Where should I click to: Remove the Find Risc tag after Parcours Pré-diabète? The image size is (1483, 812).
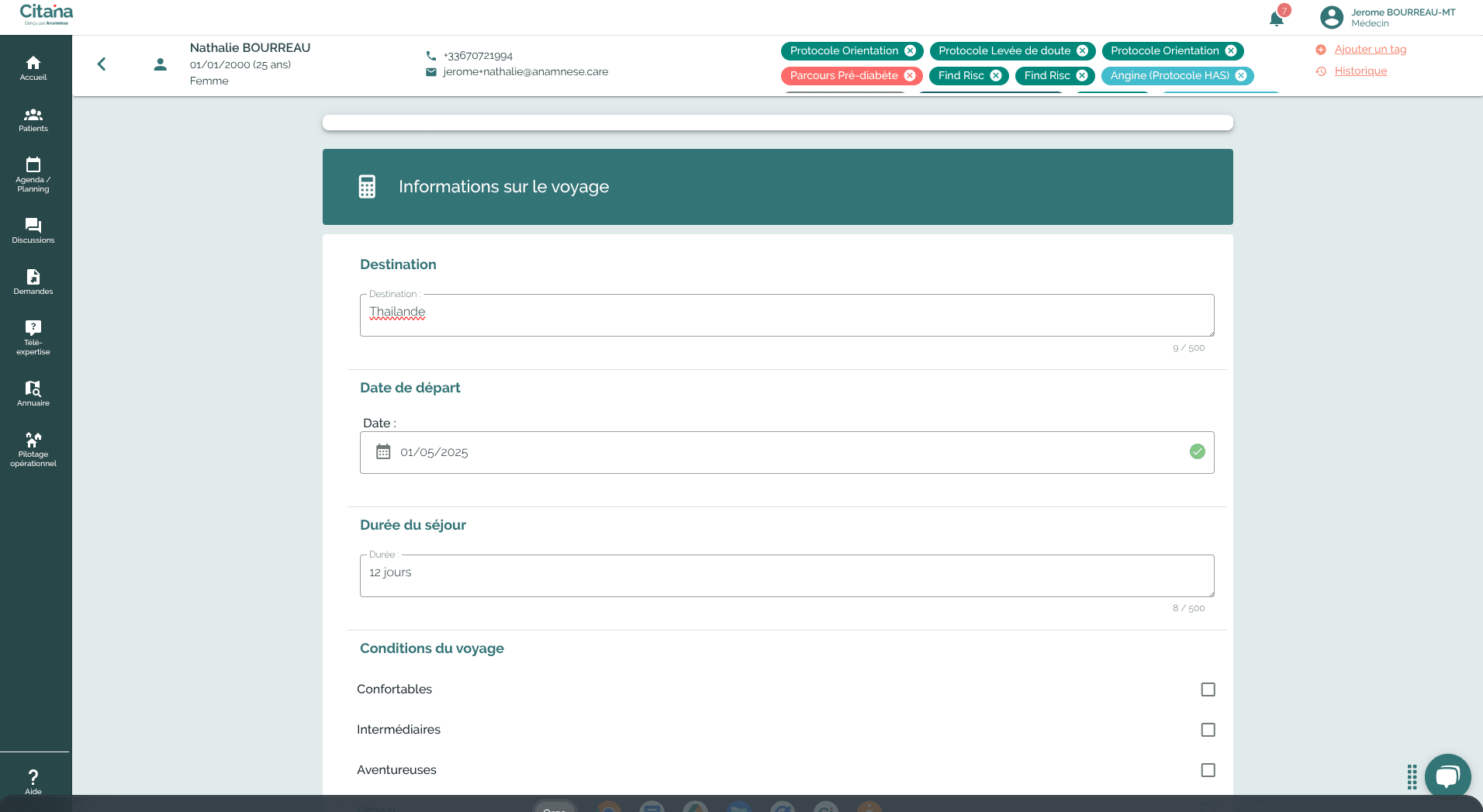click(996, 76)
